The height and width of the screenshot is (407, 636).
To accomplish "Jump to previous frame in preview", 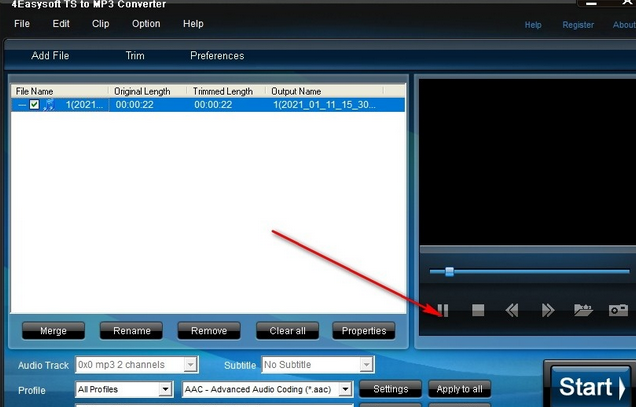I will (512, 310).
